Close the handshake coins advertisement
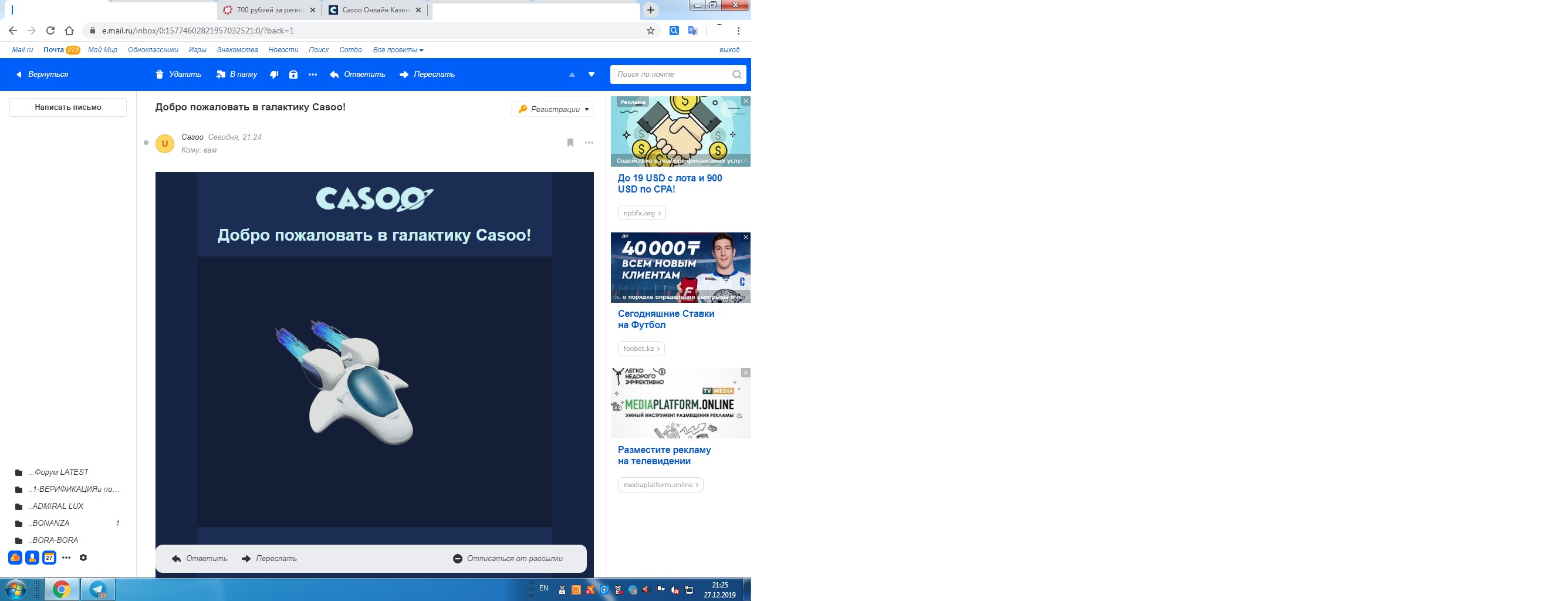 pyautogui.click(x=746, y=101)
